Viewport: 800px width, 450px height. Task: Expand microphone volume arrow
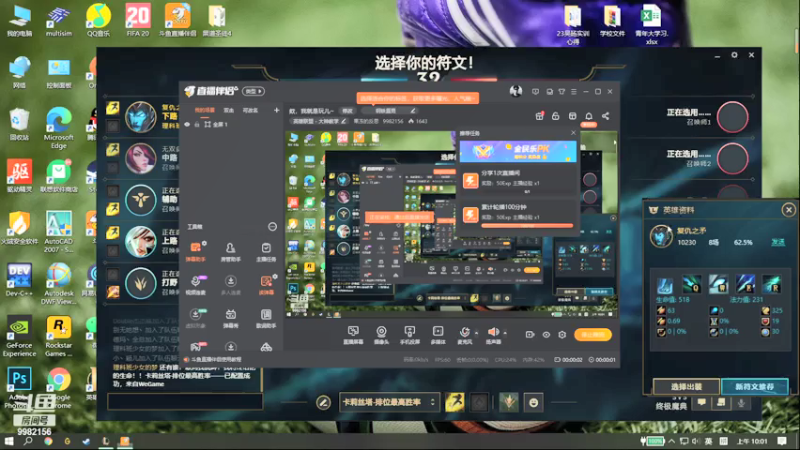pyautogui.click(x=476, y=333)
